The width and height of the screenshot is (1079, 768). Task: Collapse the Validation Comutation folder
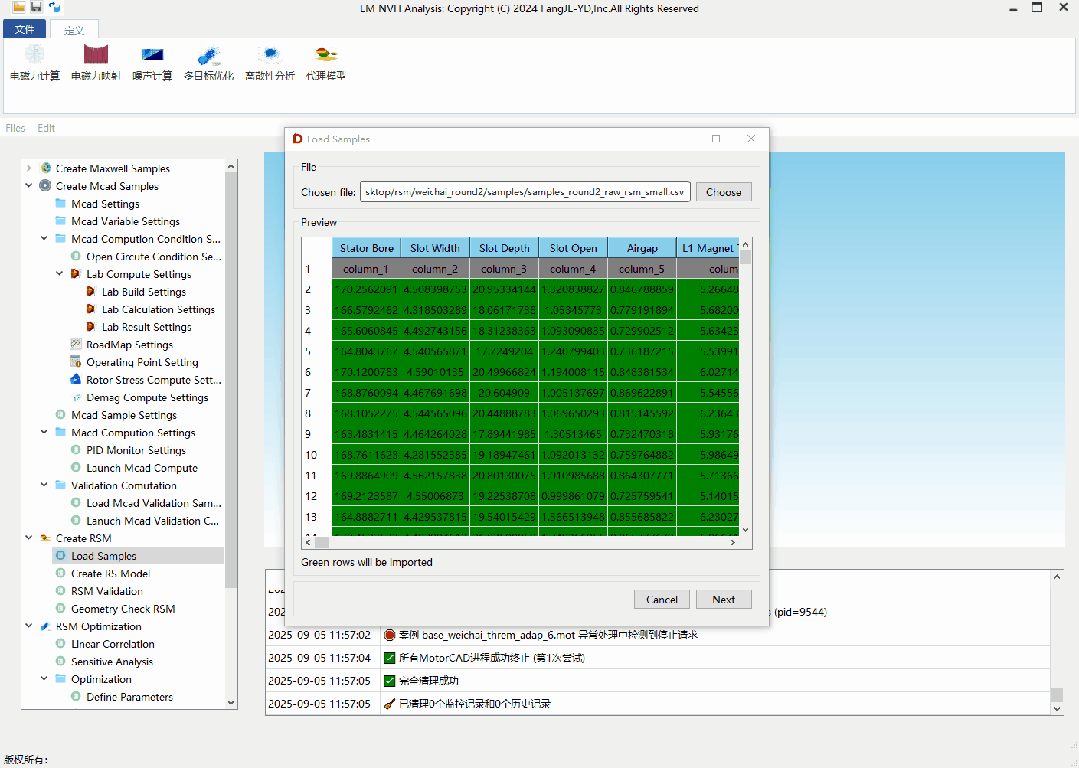[45, 485]
